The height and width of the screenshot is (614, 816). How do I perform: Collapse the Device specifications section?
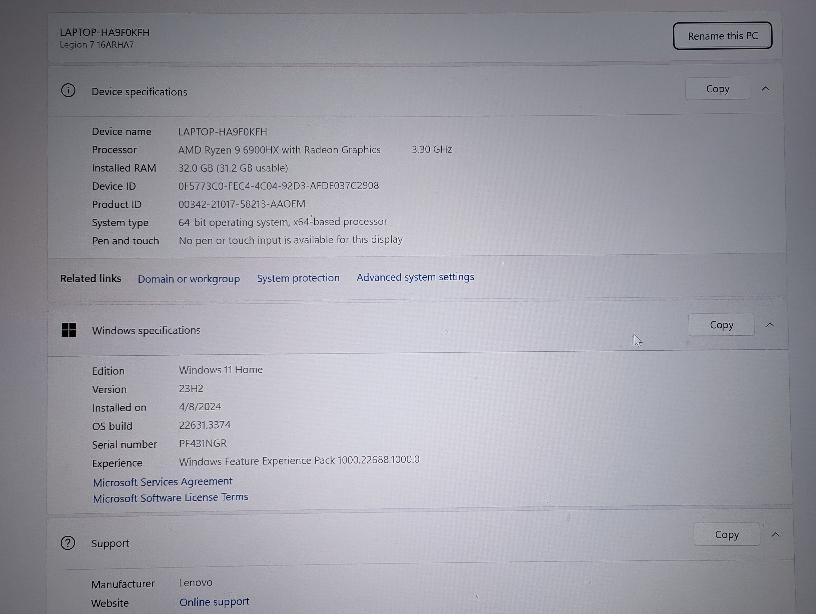coord(765,89)
